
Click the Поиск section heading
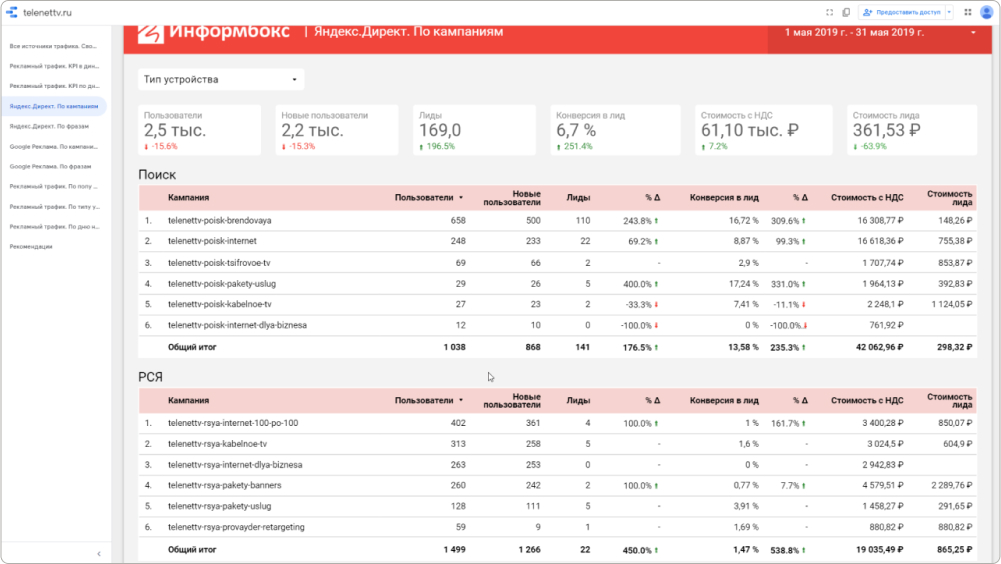[157, 174]
